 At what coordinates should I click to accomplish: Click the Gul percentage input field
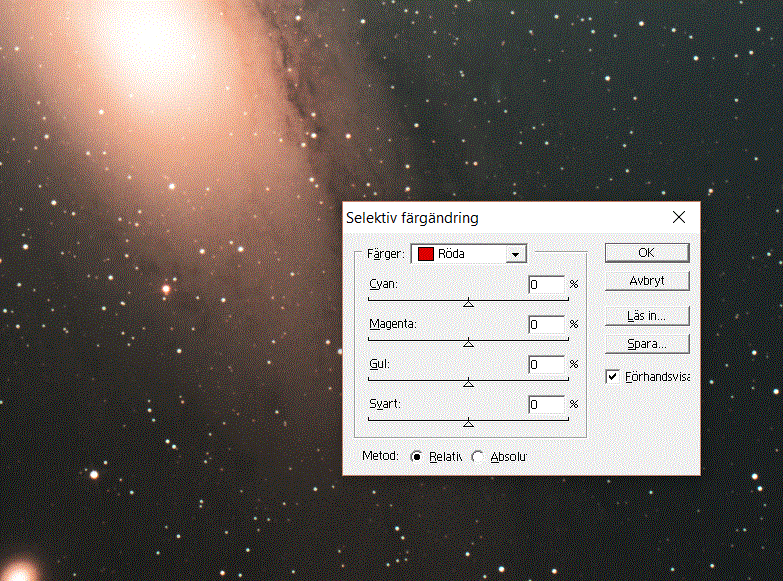pos(546,364)
